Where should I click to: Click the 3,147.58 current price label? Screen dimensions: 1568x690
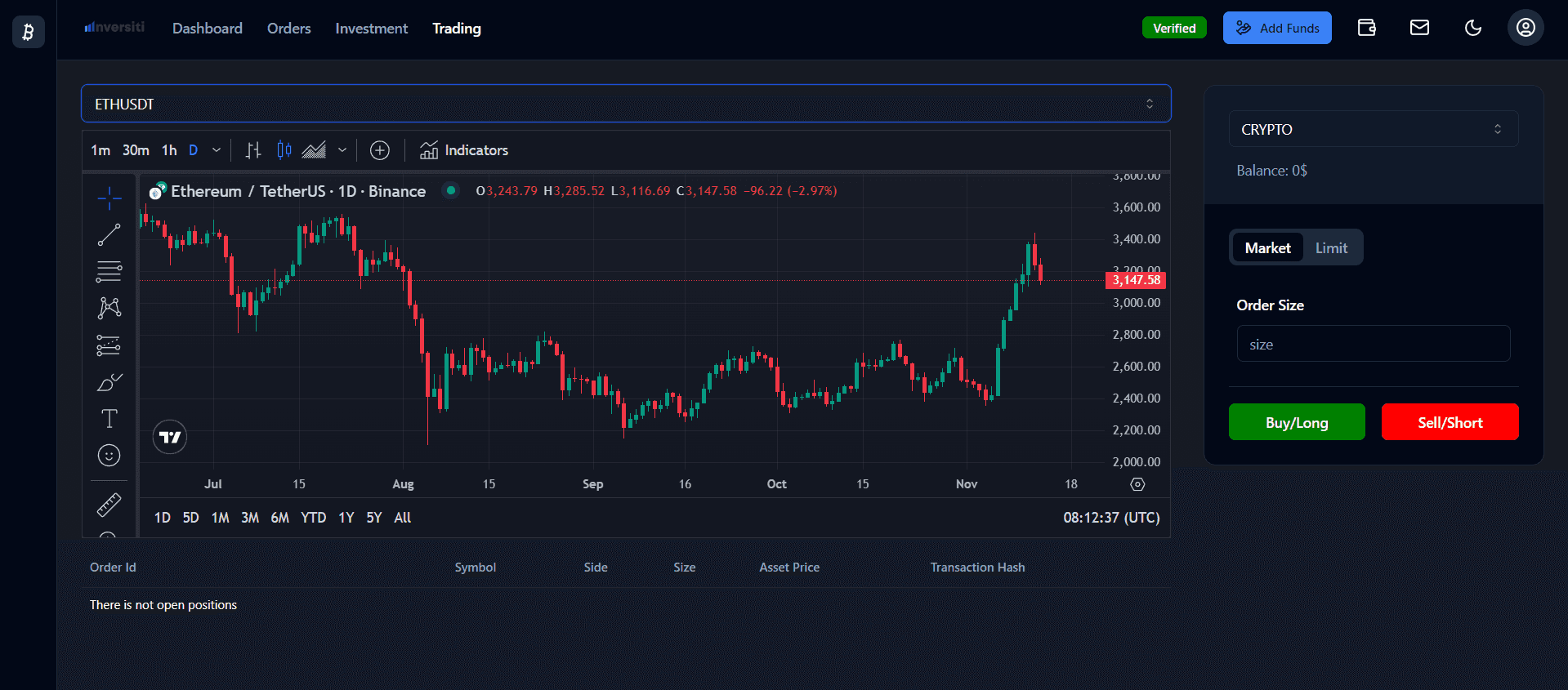coord(1136,280)
